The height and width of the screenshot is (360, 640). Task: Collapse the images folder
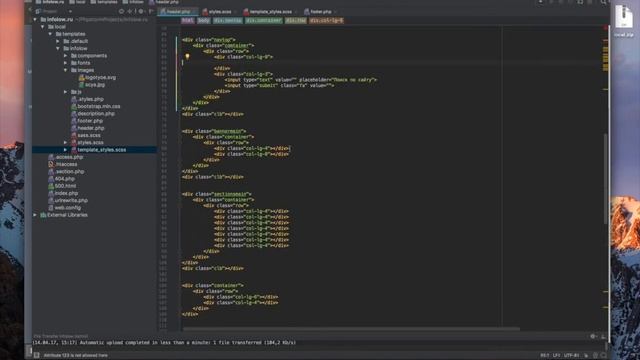pos(66,70)
